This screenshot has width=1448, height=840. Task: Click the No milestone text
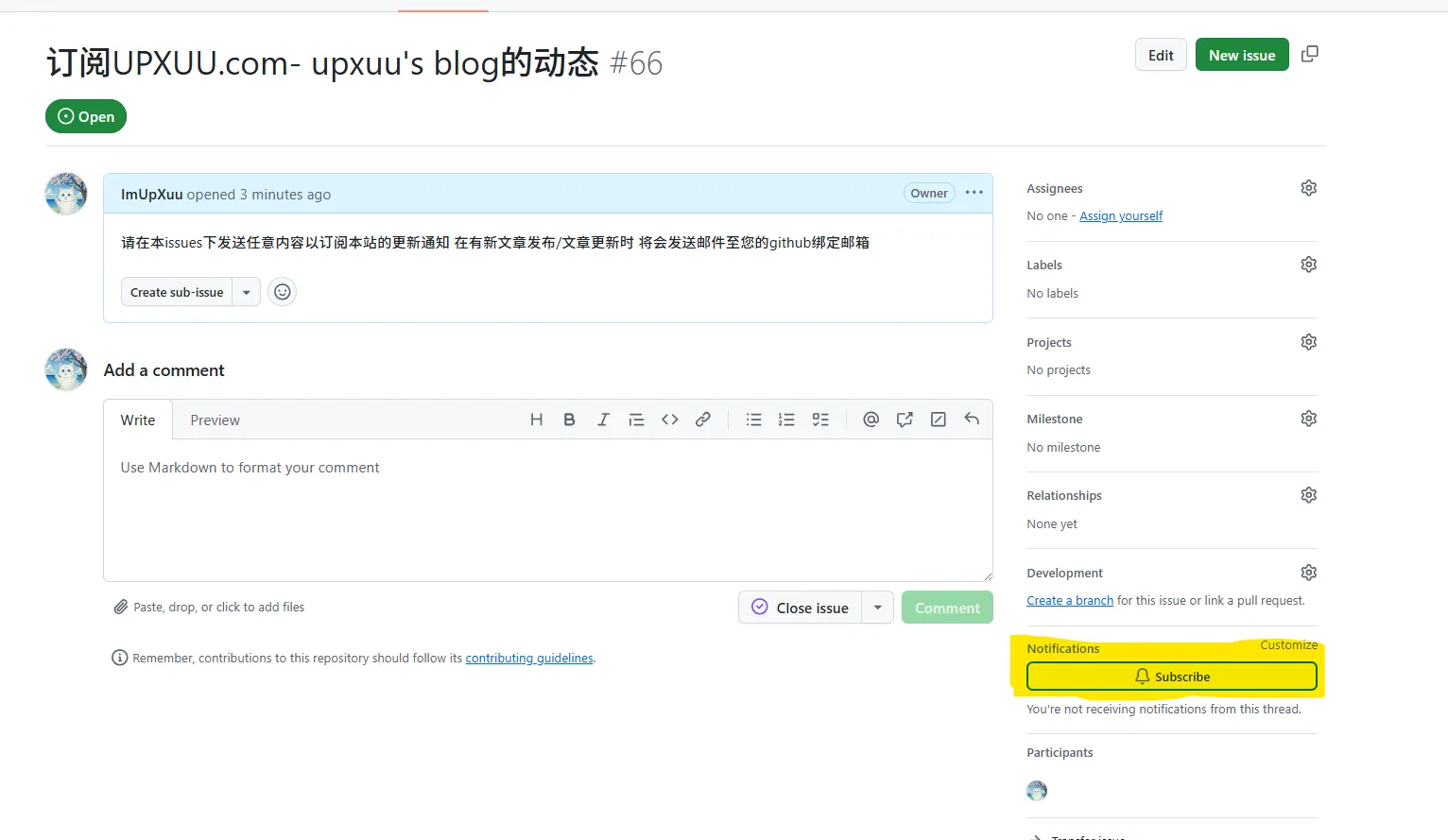click(1063, 448)
